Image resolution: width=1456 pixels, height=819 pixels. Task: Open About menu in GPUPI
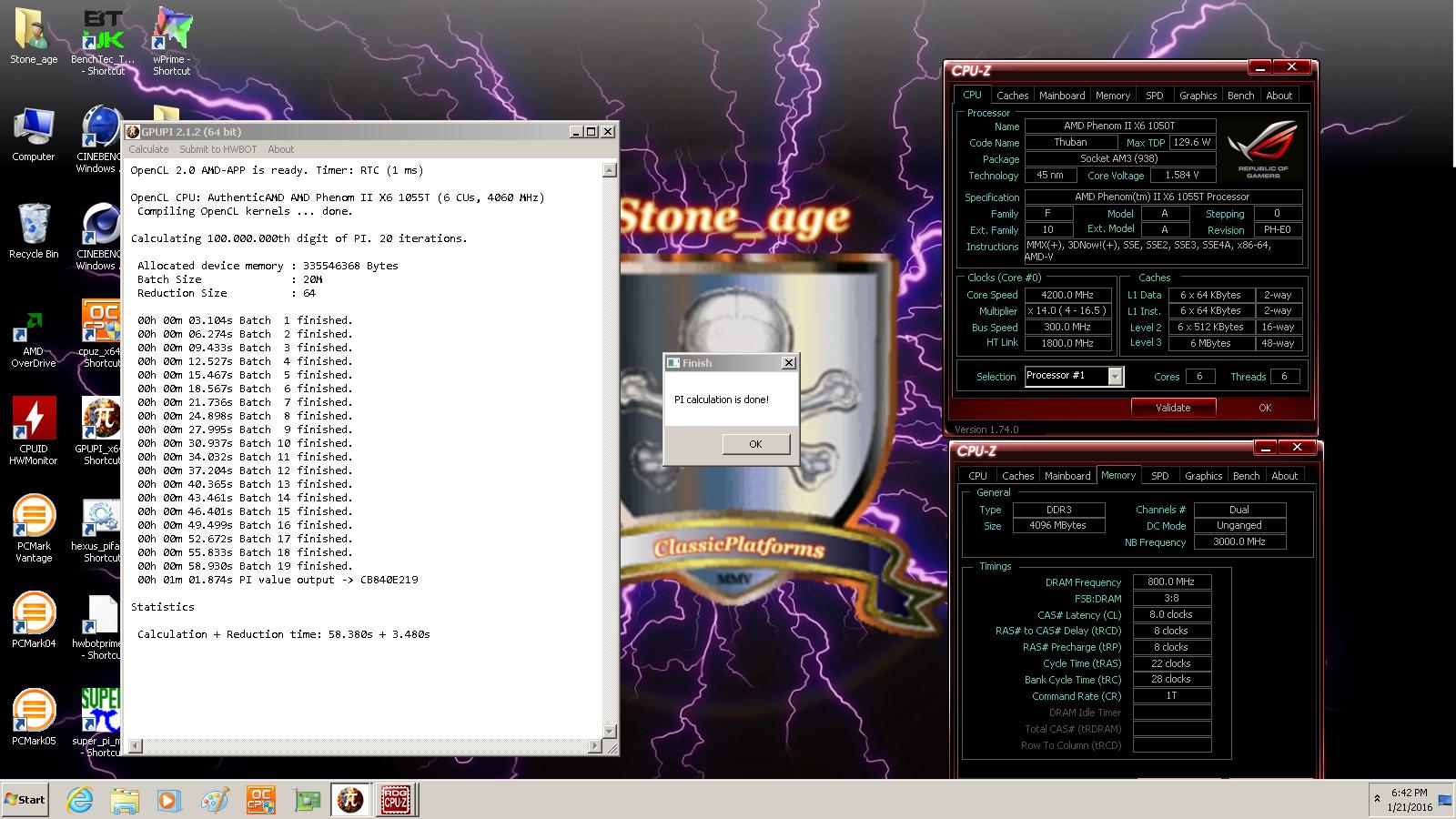(280, 149)
